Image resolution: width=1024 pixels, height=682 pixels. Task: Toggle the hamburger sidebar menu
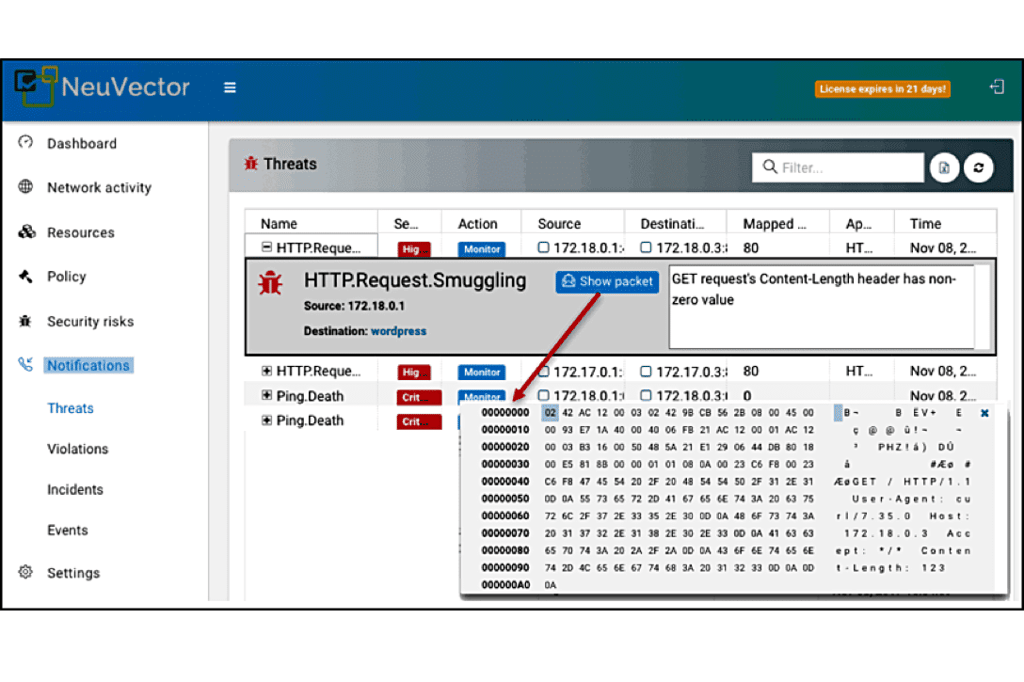pyautogui.click(x=229, y=88)
